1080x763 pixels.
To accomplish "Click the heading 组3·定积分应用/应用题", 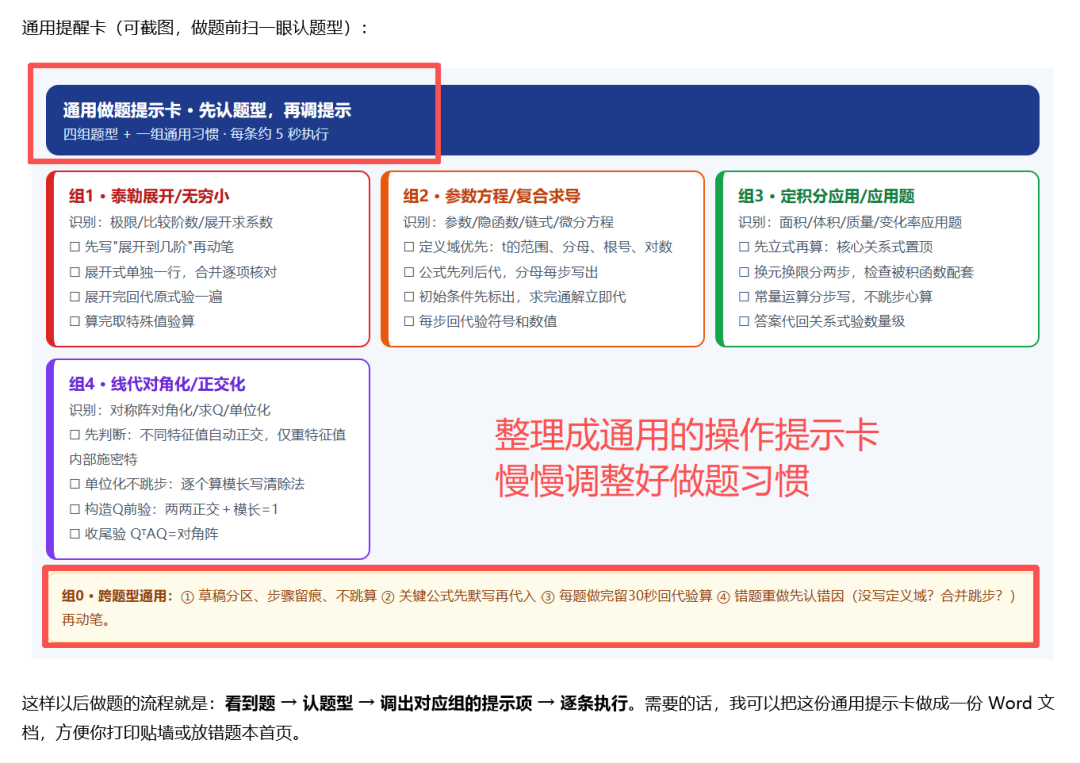I will coord(827,196).
